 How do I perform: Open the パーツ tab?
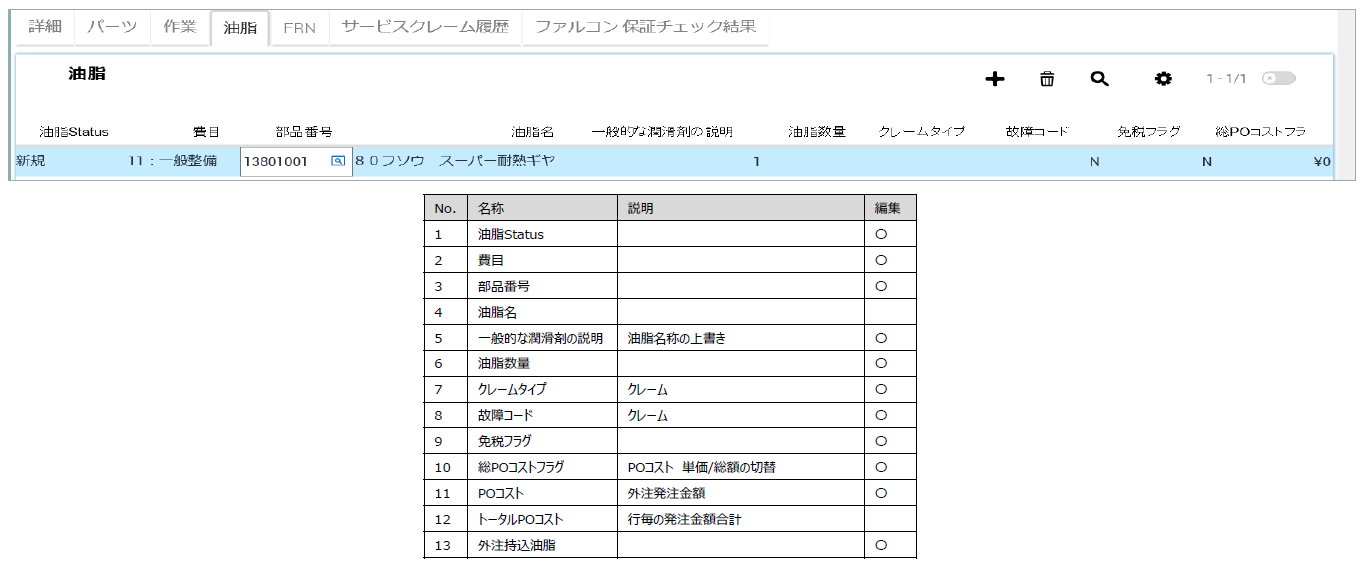pyautogui.click(x=112, y=27)
